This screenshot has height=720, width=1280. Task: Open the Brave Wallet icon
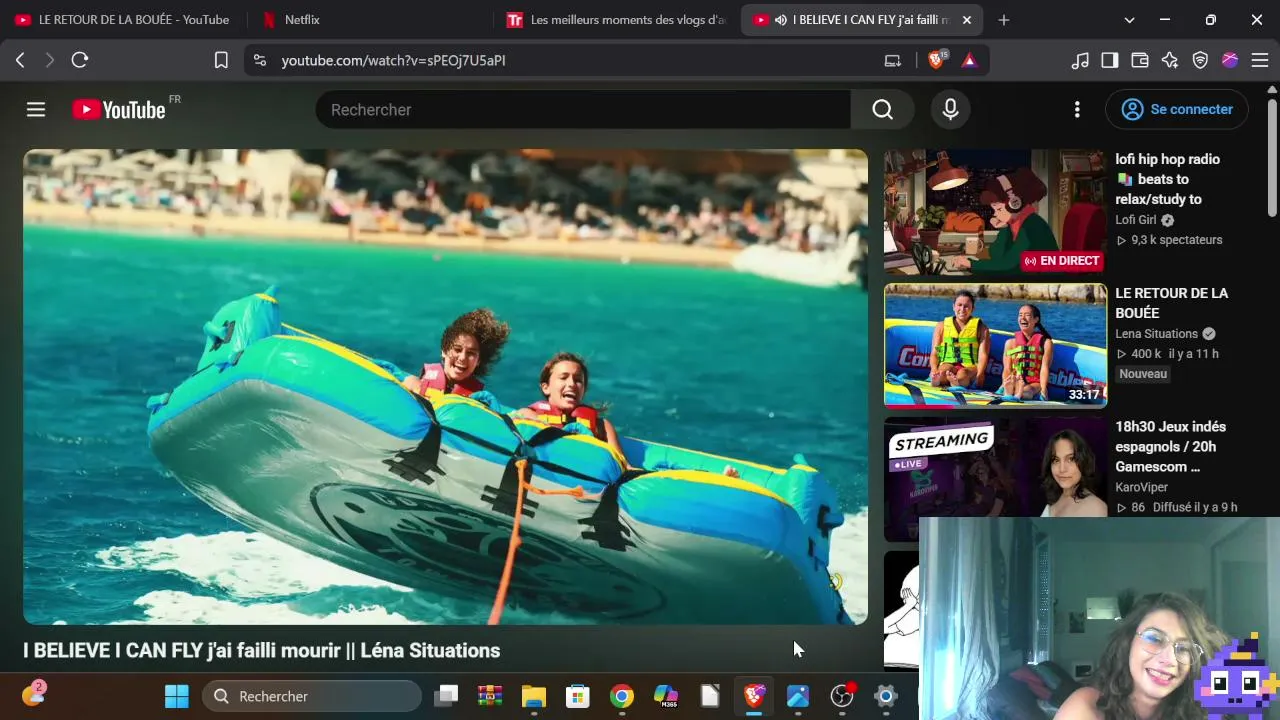1140,60
